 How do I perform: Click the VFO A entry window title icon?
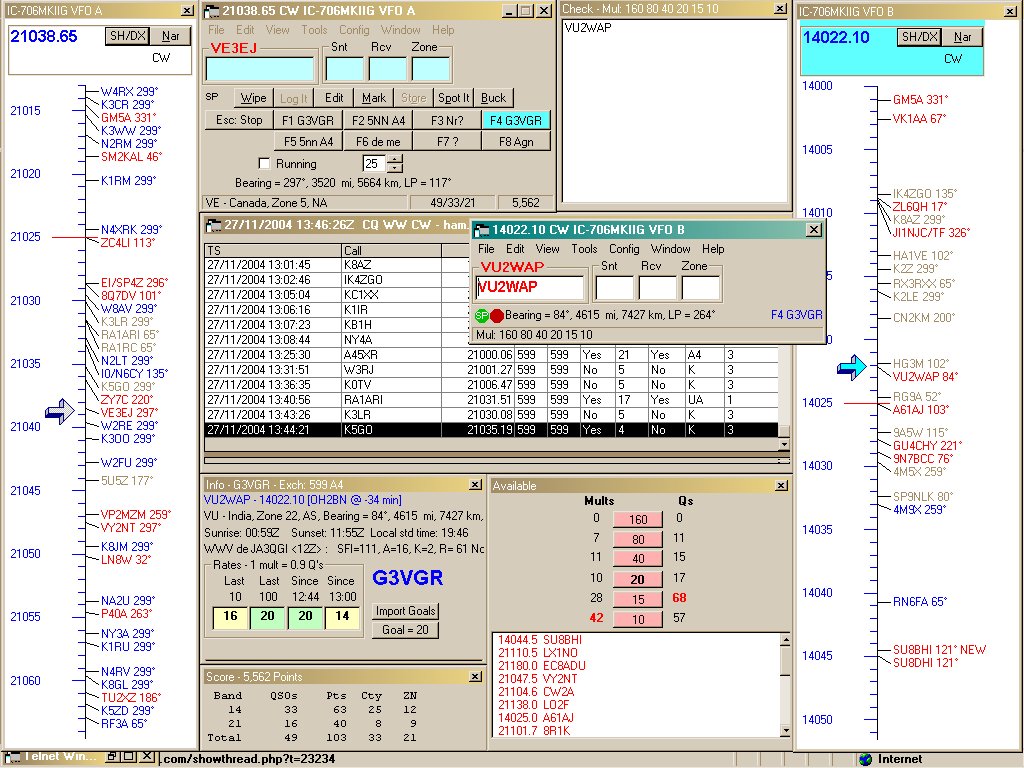211,10
